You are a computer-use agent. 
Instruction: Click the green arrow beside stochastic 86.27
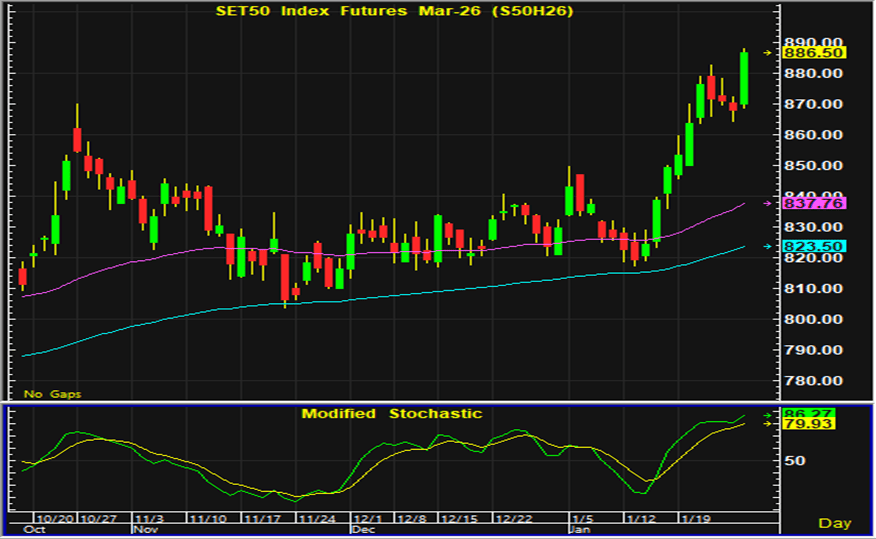pyautogui.click(x=767, y=414)
